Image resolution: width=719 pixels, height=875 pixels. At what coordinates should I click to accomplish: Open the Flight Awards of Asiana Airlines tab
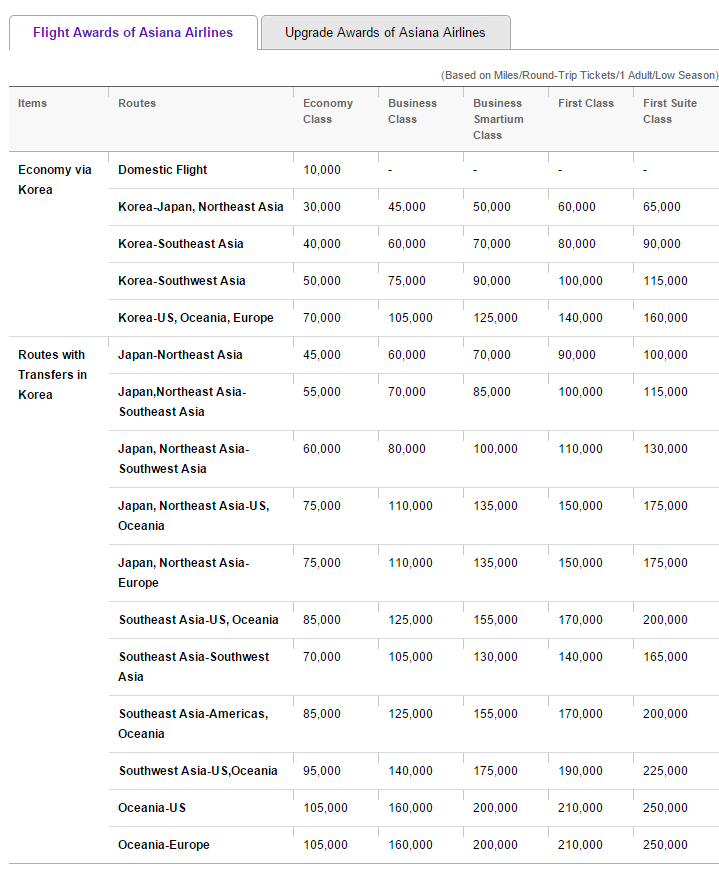coord(133,32)
